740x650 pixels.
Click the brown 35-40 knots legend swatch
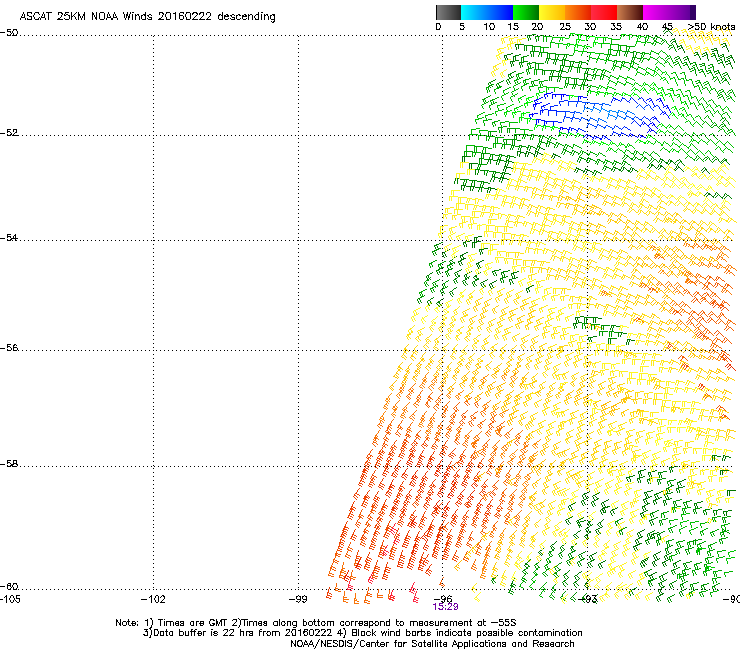tap(630, 12)
